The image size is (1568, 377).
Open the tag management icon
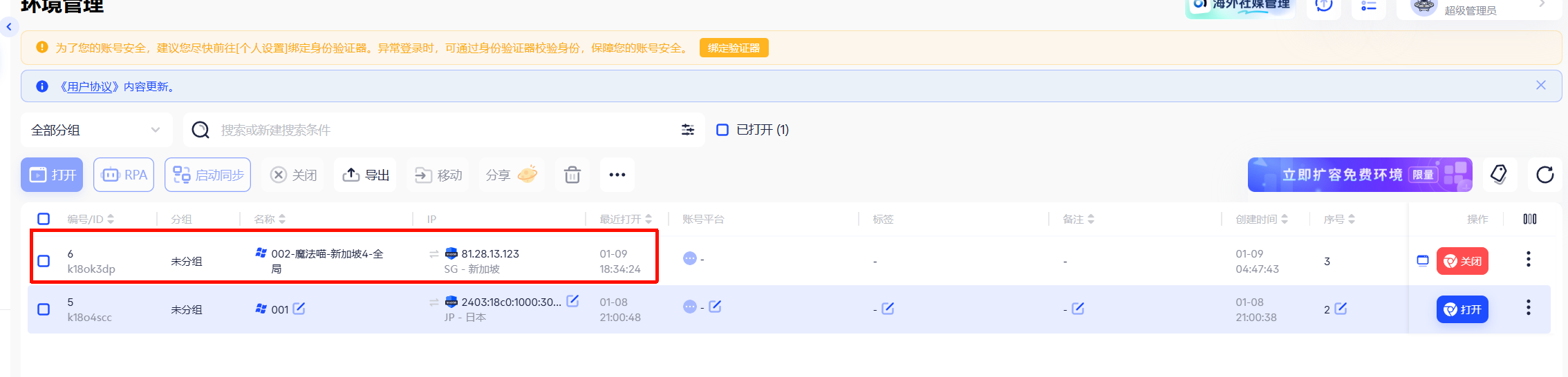coord(1499,175)
